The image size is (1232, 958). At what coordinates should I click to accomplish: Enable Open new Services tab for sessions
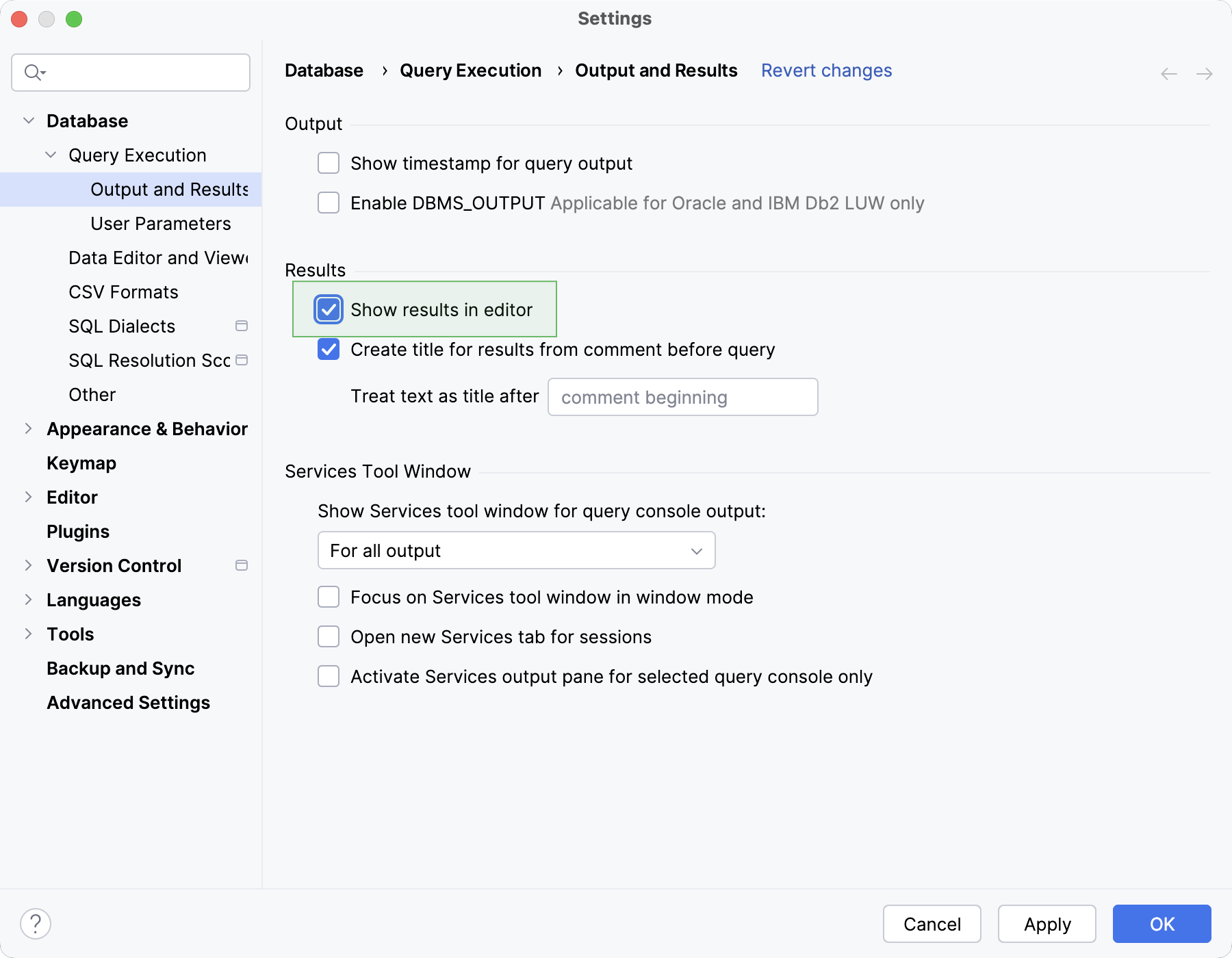coord(329,637)
